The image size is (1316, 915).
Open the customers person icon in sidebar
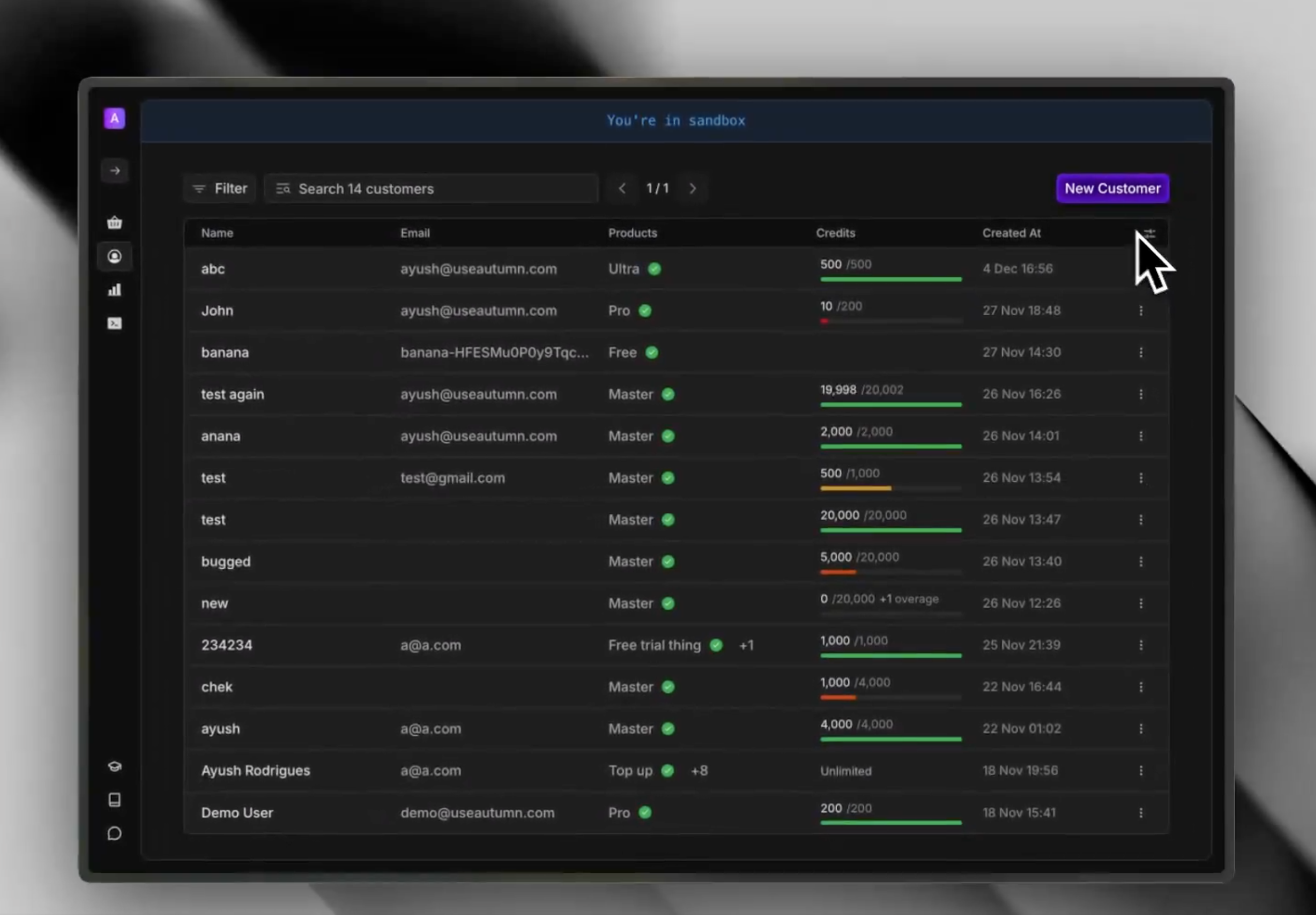click(114, 256)
